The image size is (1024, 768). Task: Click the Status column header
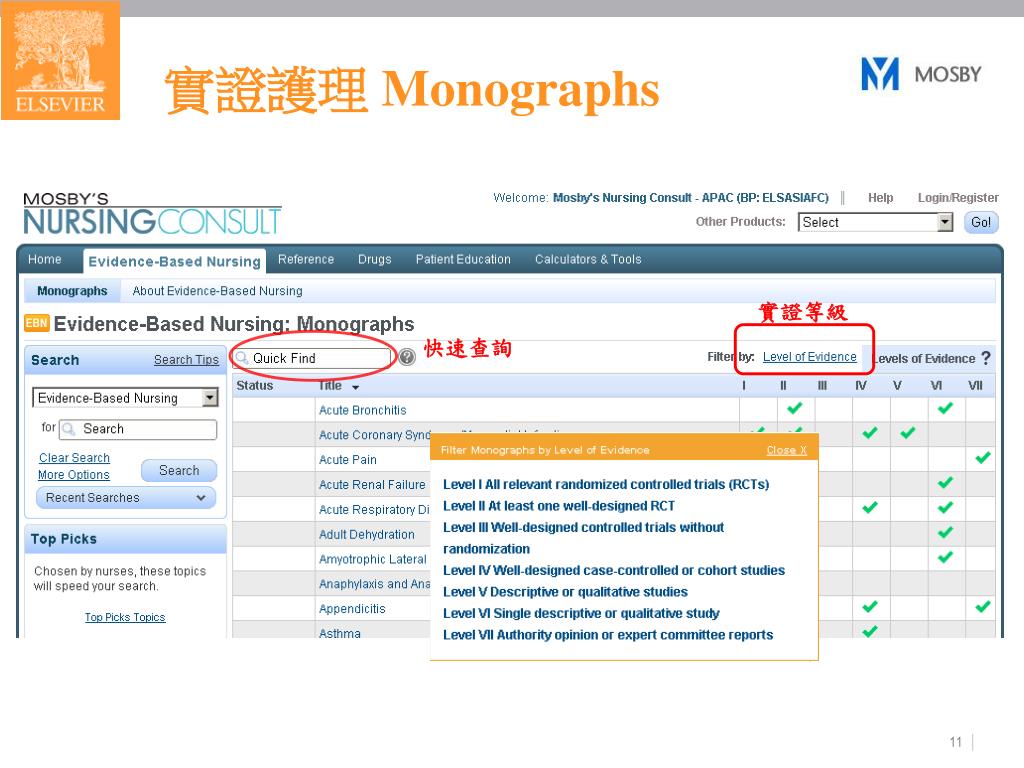tap(255, 385)
